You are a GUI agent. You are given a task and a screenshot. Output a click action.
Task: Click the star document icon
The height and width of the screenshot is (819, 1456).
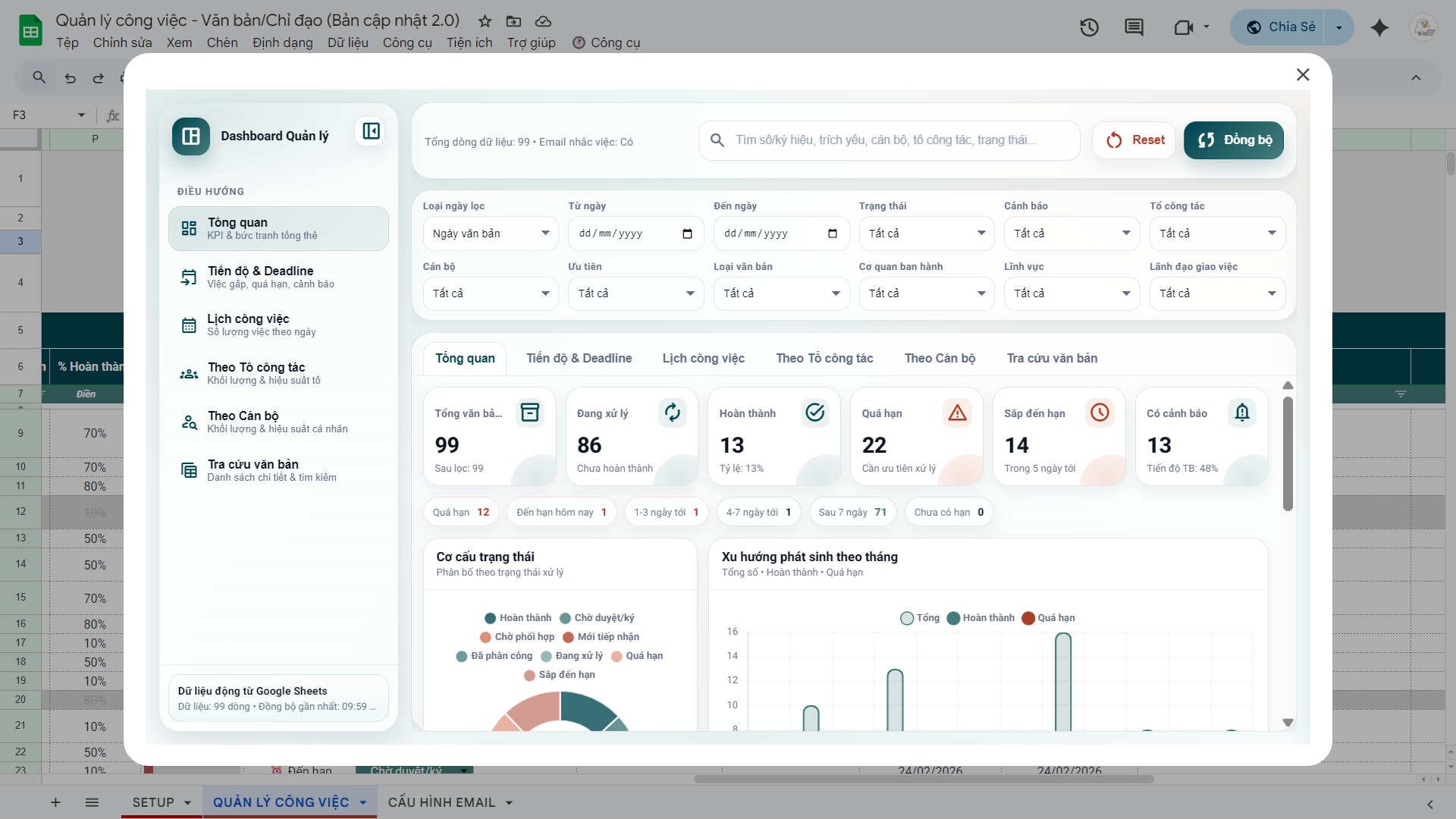pyautogui.click(x=485, y=21)
